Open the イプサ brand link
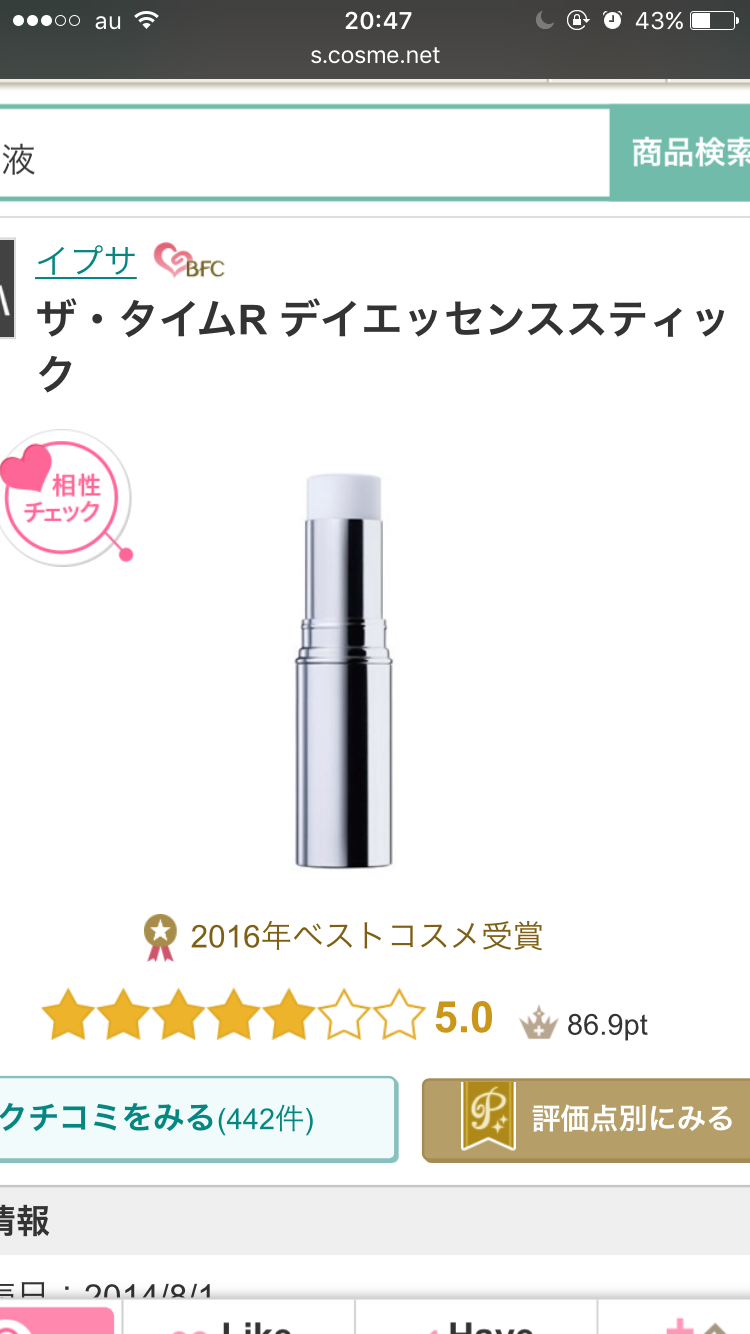Image resolution: width=750 pixels, height=1334 pixels. (86, 261)
